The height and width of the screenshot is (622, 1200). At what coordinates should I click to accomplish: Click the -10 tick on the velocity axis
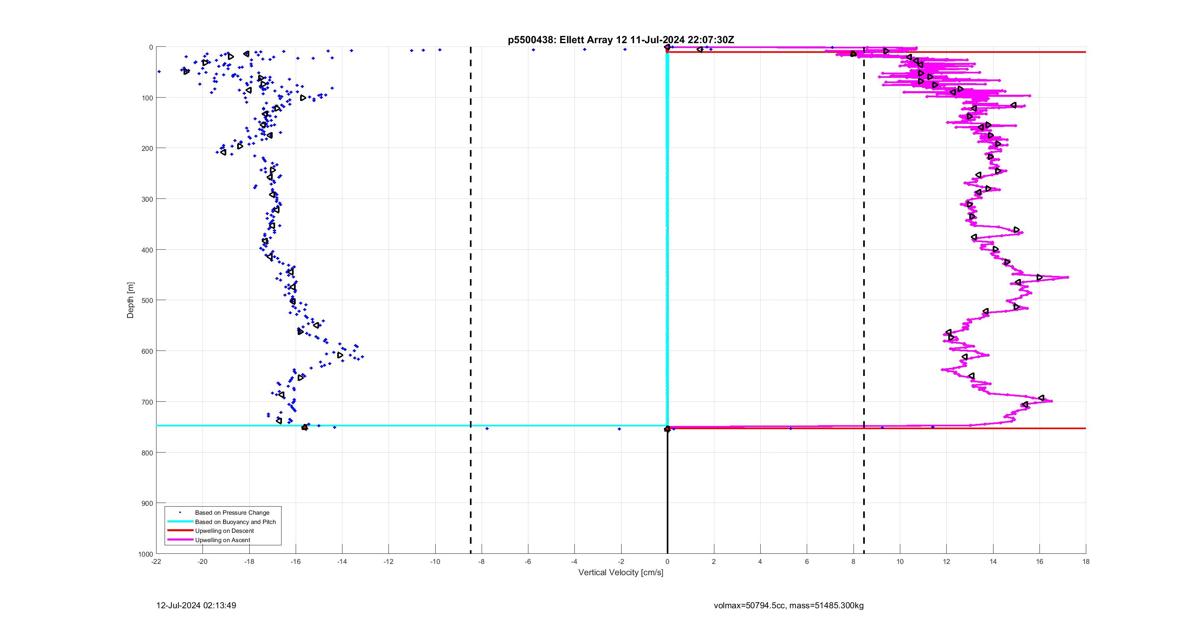pyautogui.click(x=435, y=562)
